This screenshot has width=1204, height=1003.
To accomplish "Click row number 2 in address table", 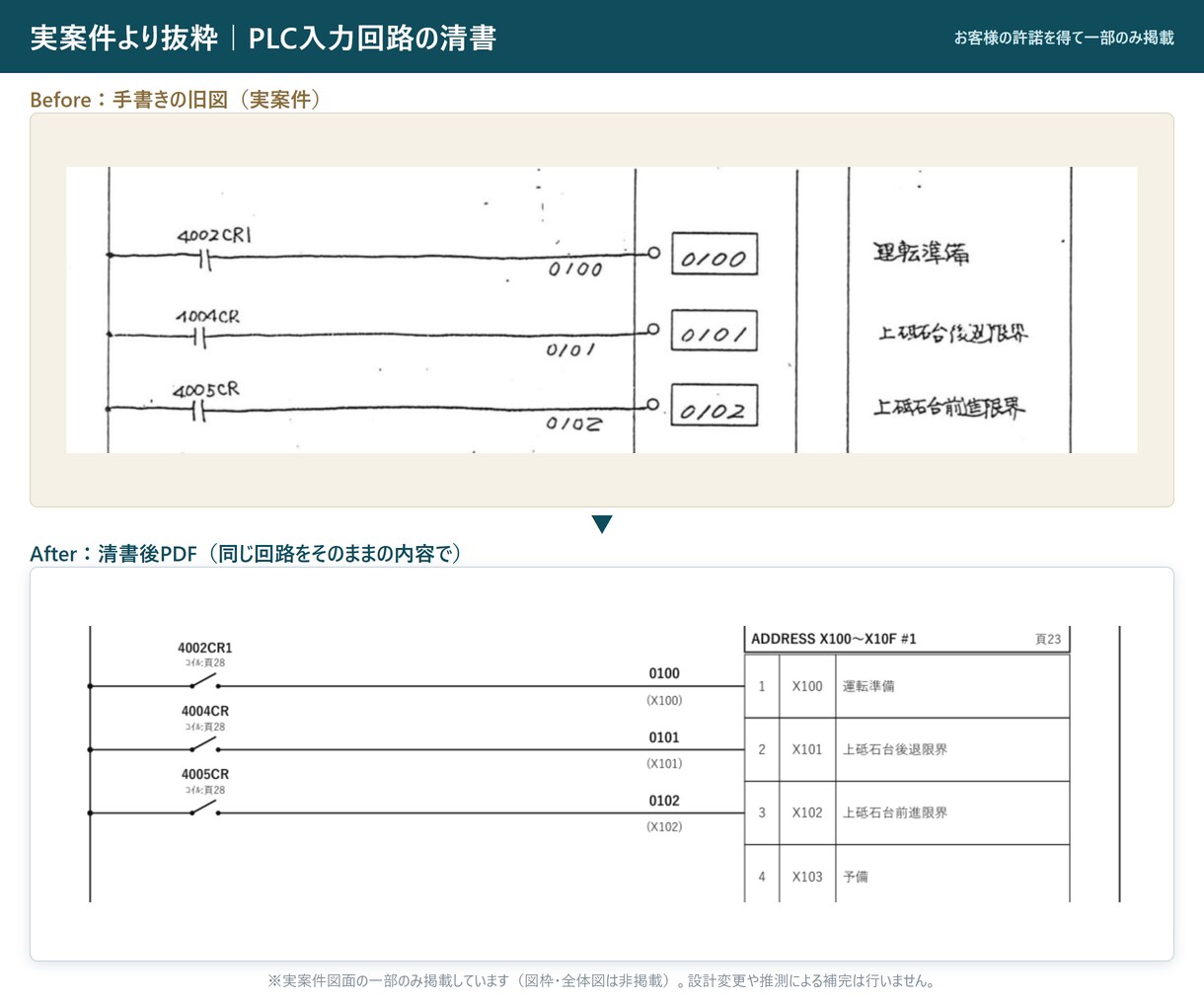I will [762, 749].
